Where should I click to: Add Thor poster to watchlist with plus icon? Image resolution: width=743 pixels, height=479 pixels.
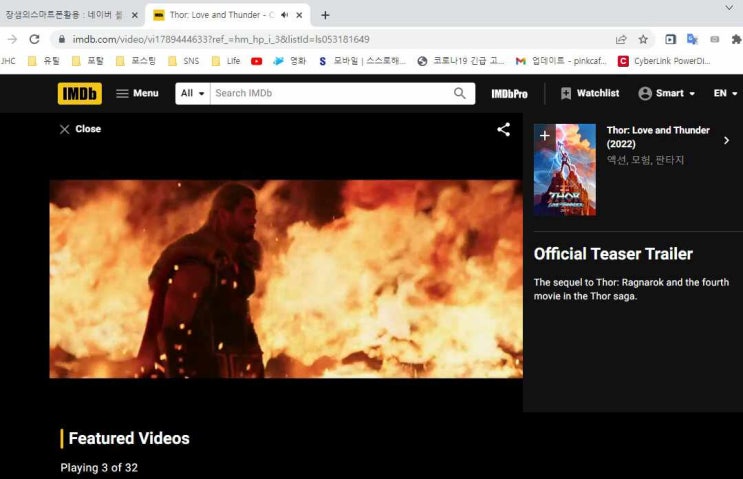pos(544,135)
